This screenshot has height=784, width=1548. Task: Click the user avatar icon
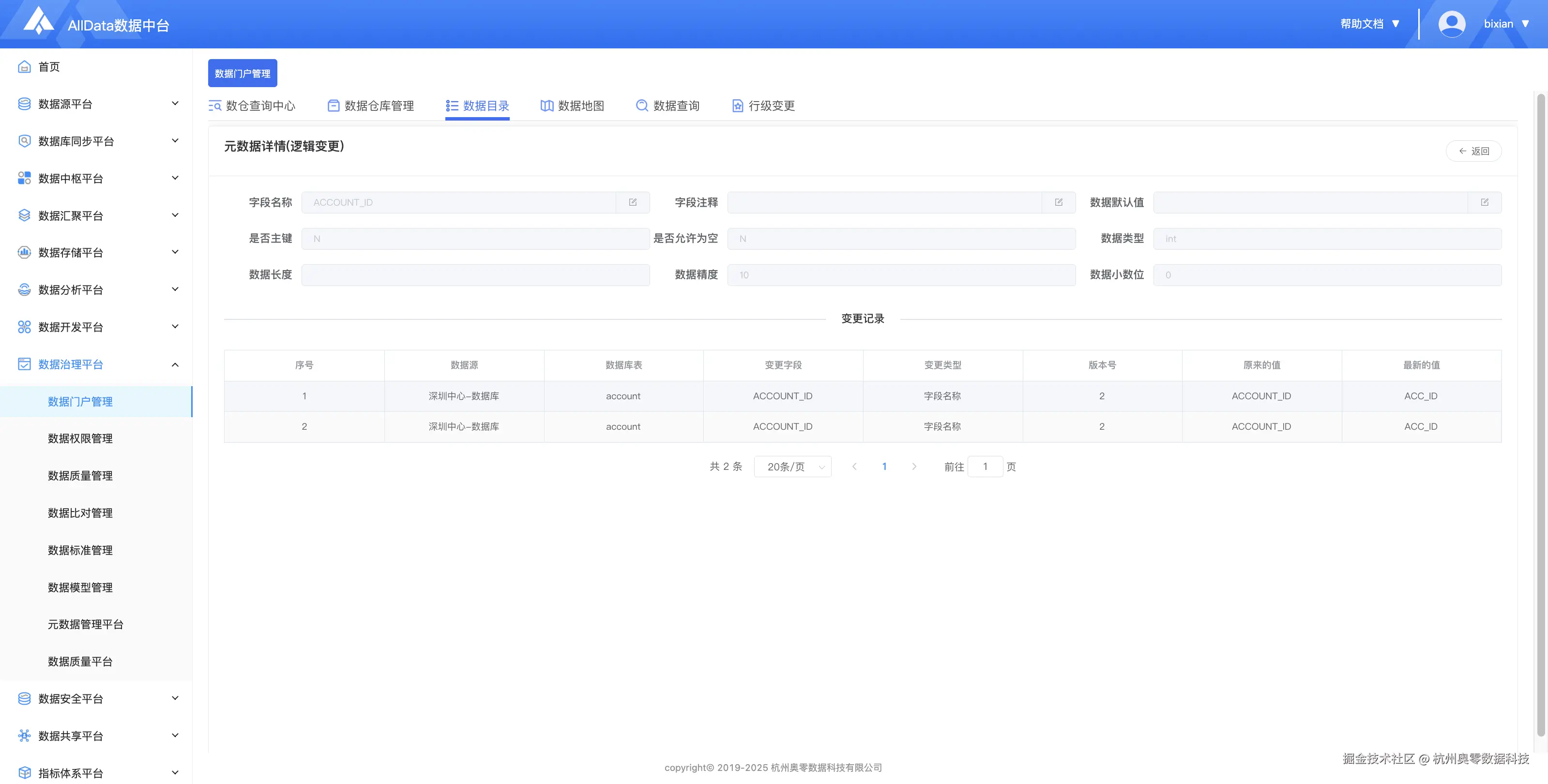pos(1451,24)
